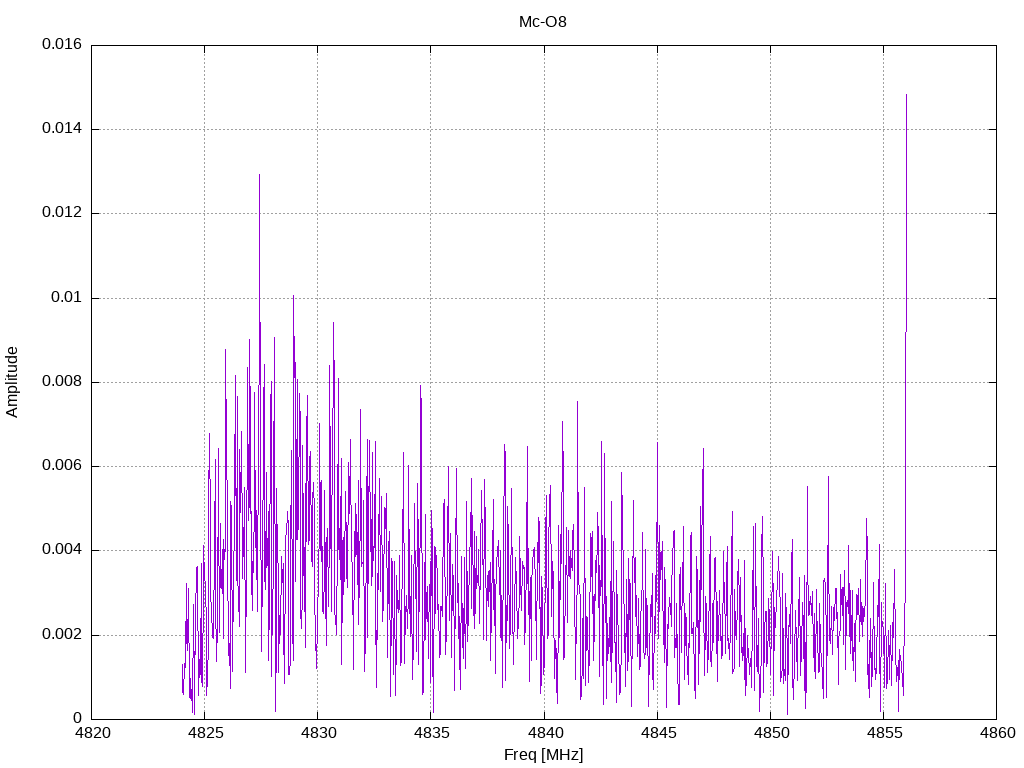Click the 0 y-axis tick label
Screen dimensions: 1024x768
[78, 719]
